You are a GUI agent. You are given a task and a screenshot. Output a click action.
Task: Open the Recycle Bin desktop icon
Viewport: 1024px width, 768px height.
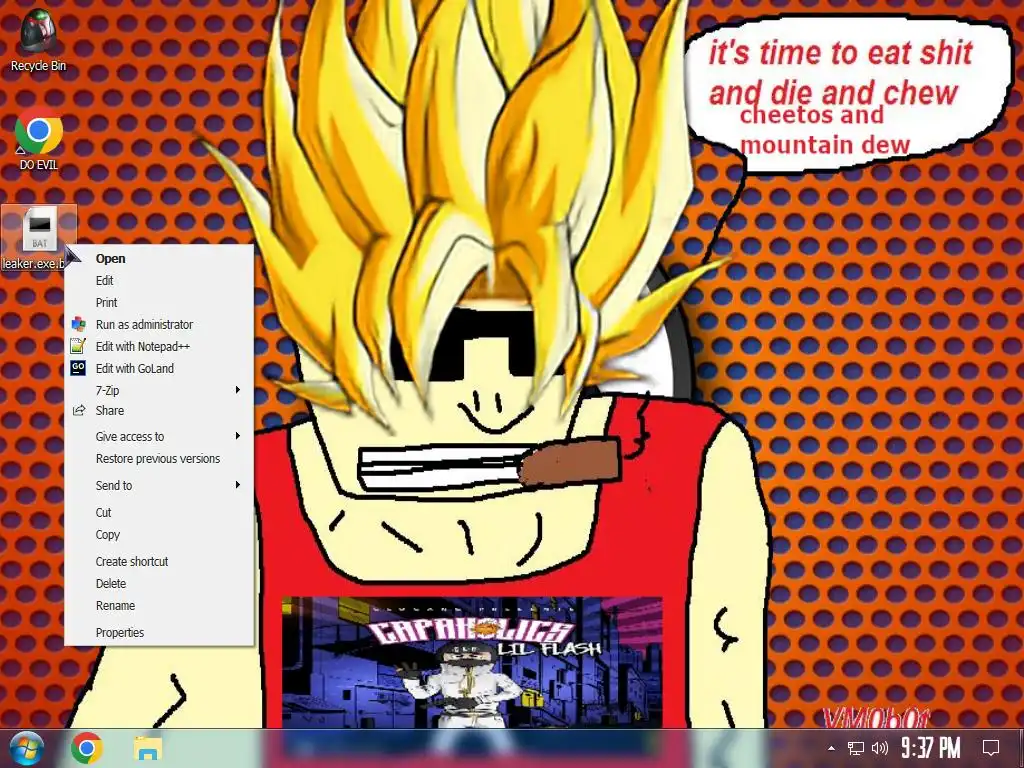click(39, 39)
